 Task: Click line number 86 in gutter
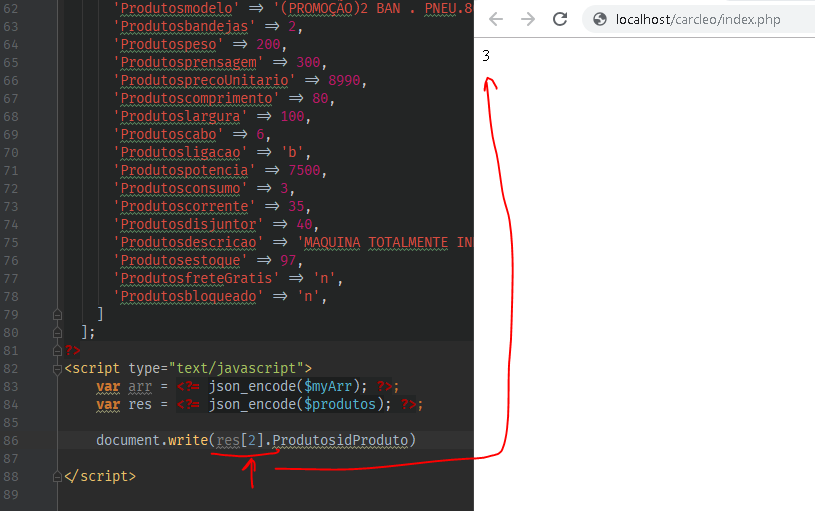click(11, 441)
